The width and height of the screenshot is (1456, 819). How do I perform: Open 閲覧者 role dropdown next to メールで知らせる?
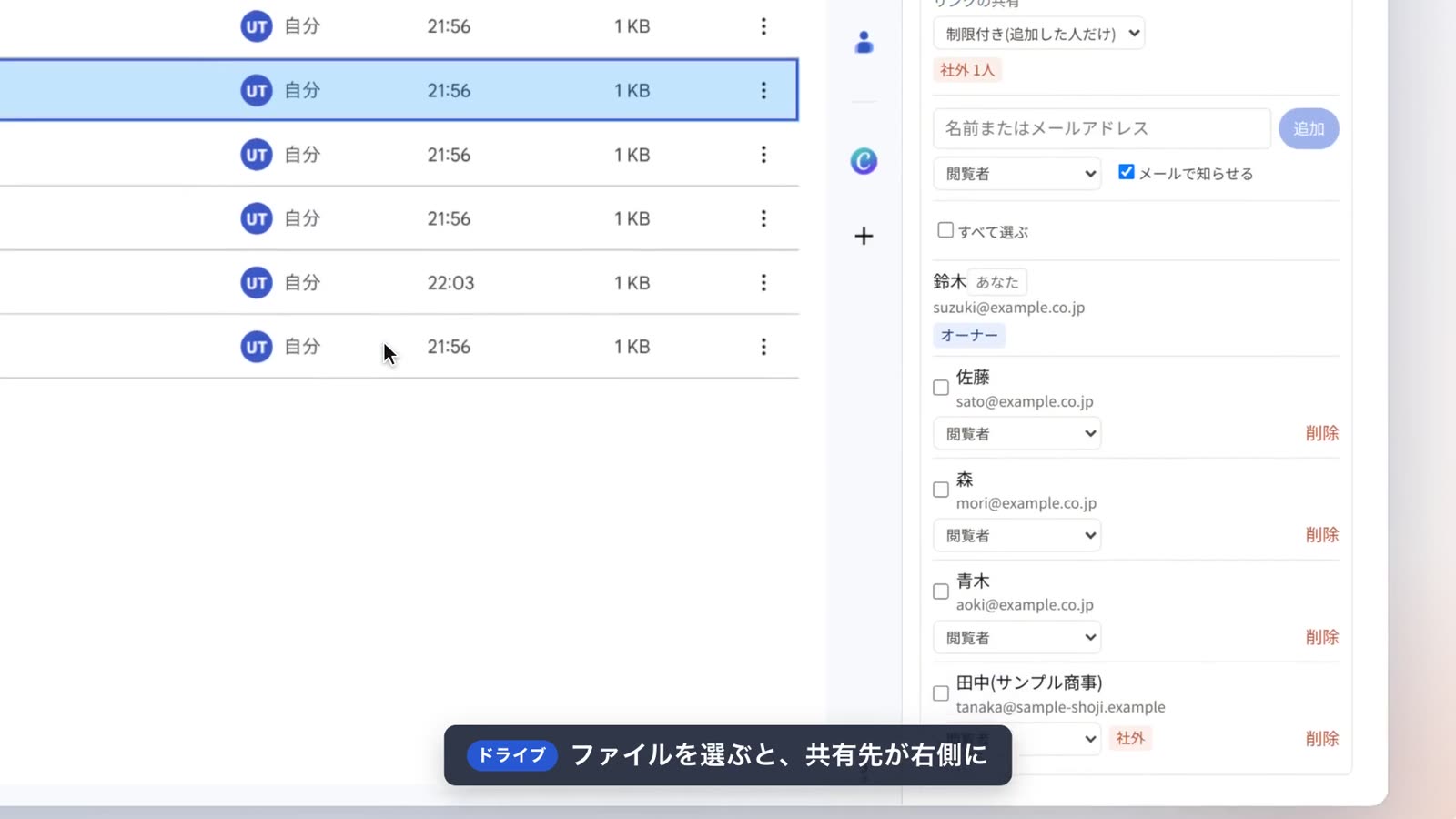[x=1017, y=174]
